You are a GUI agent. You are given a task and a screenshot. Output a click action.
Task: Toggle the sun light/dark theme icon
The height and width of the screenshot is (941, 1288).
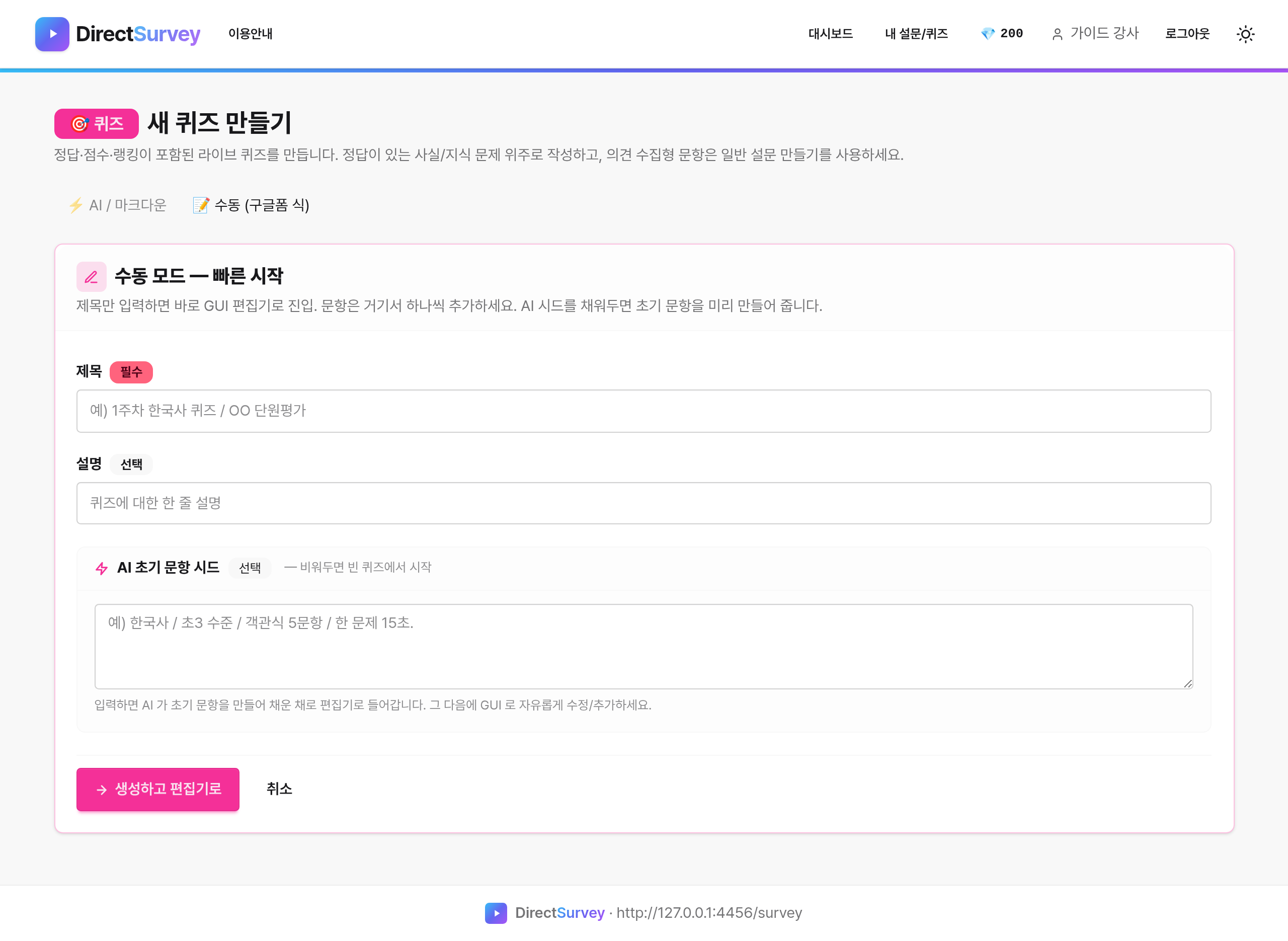[x=1245, y=34]
